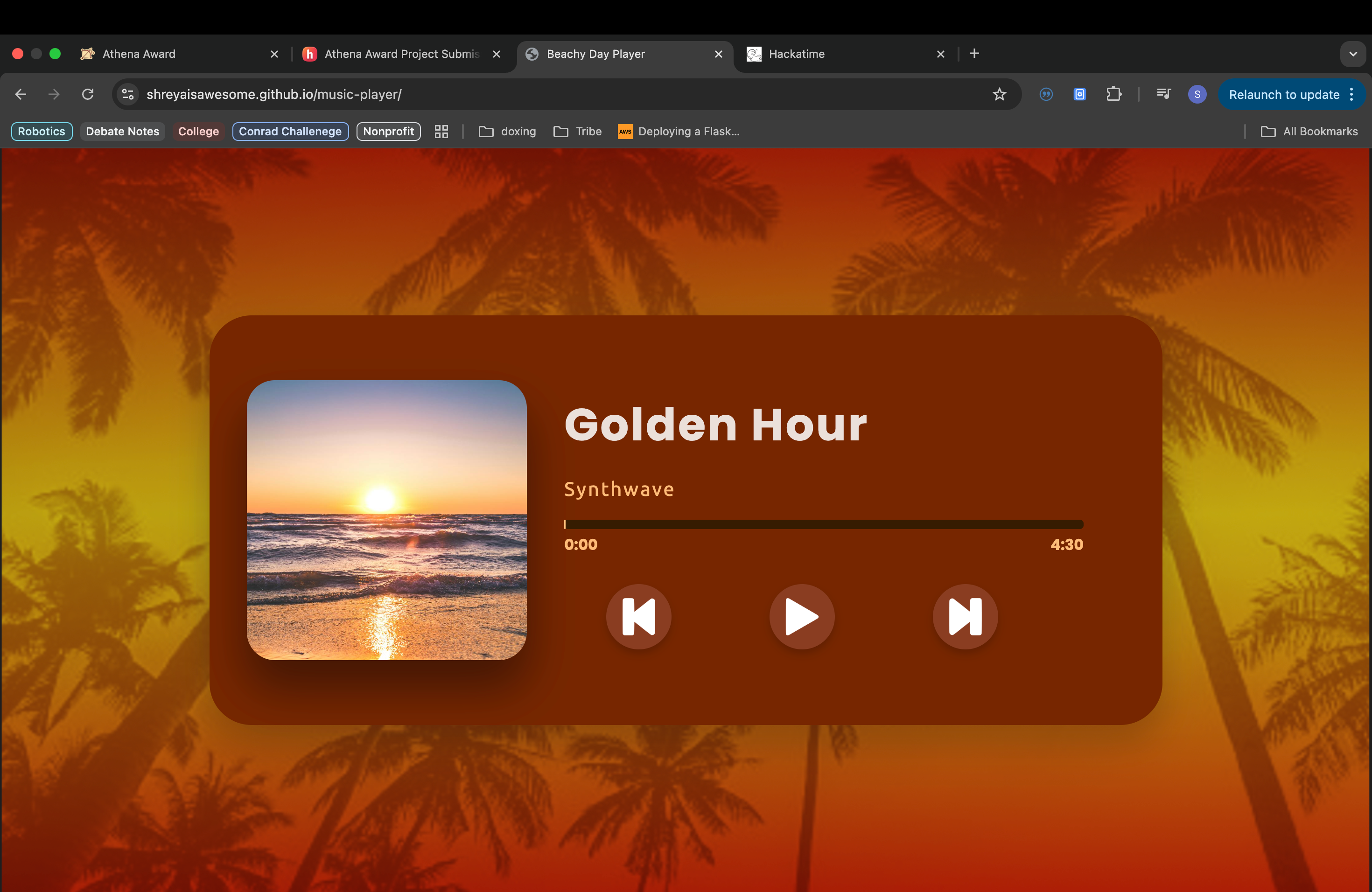Click the Golden Hour song title
The height and width of the screenshot is (892, 1372).
coord(715,425)
